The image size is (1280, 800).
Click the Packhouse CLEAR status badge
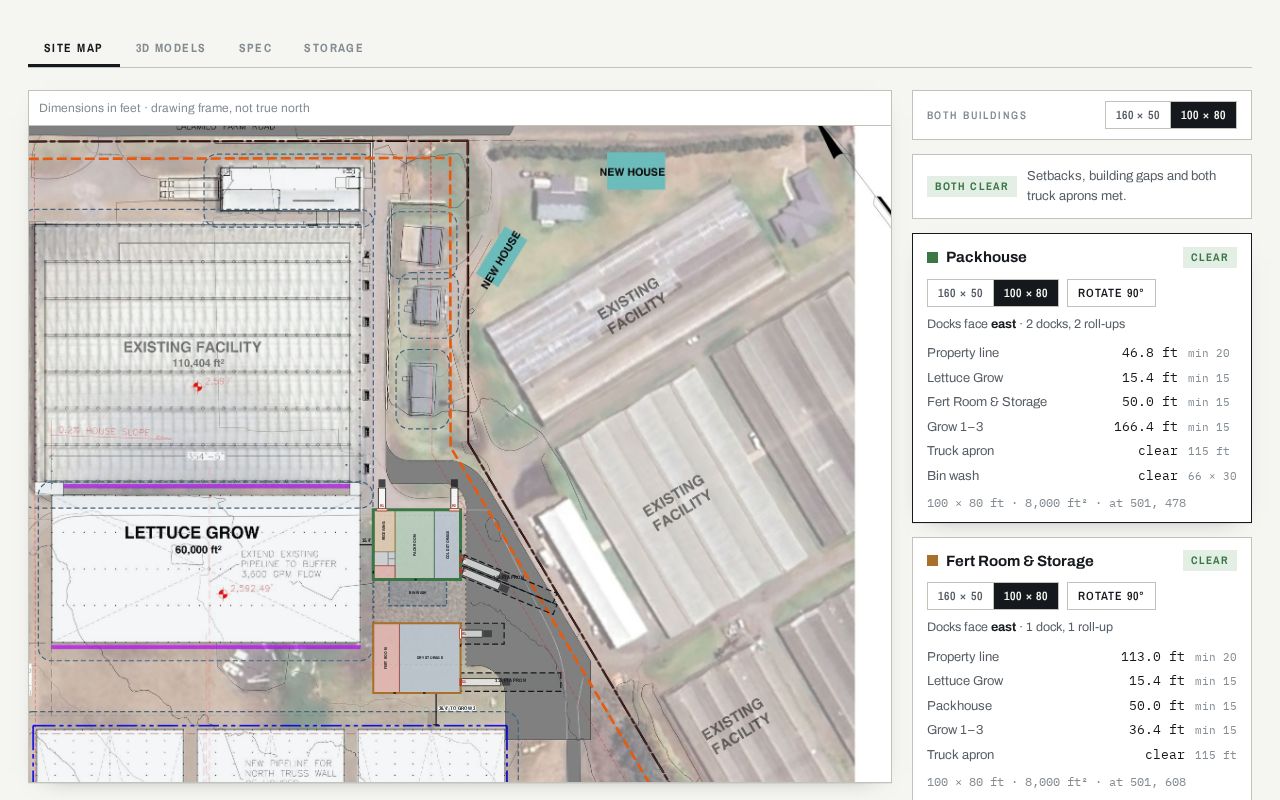pyautogui.click(x=1210, y=257)
